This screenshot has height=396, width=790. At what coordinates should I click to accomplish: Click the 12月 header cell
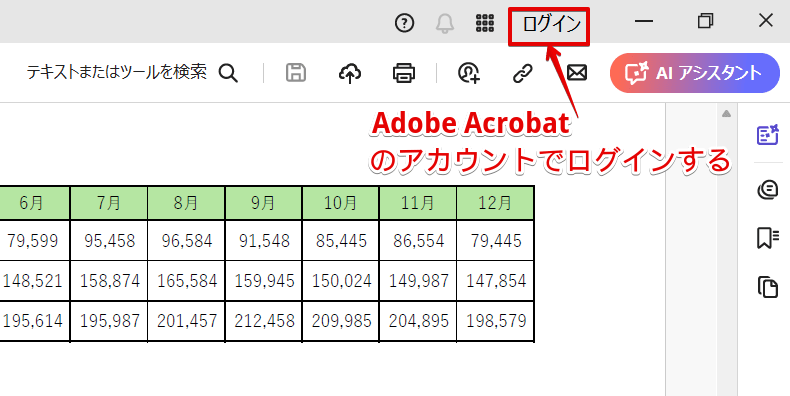click(x=496, y=203)
